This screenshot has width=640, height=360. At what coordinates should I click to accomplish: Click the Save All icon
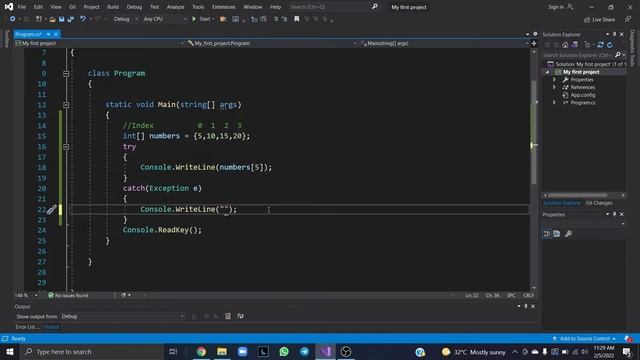pyautogui.click(x=71, y=19)
